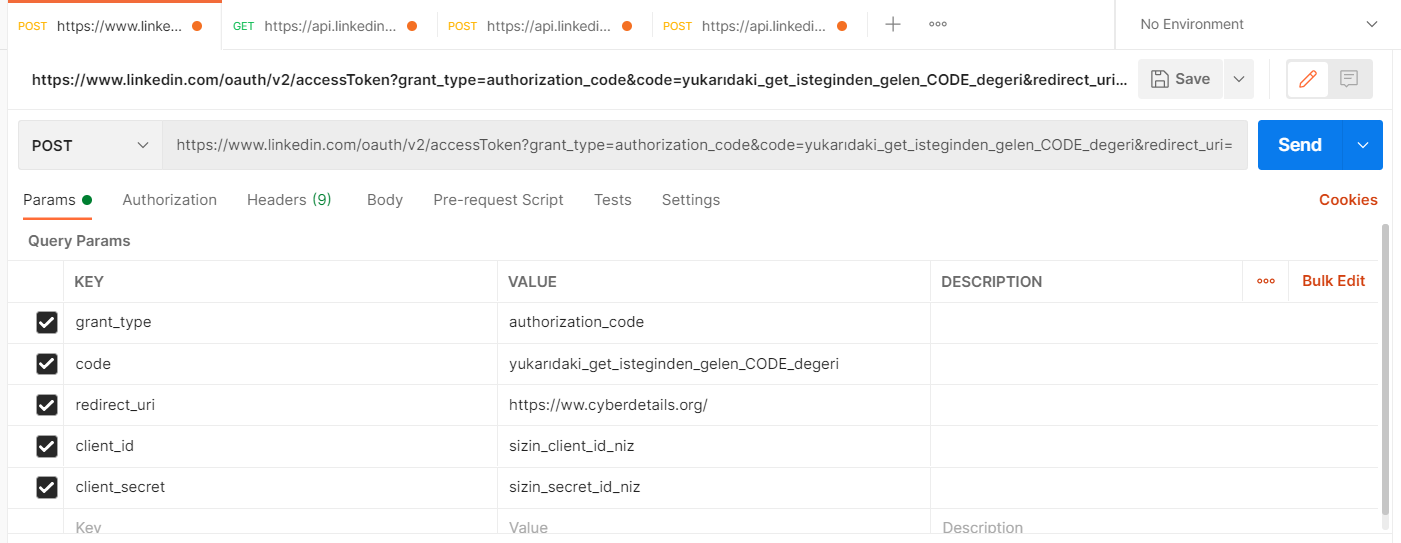This screenshot has width=1401, height=543.
Task: Click the client_id key cell
Action: tap(280, 446)
